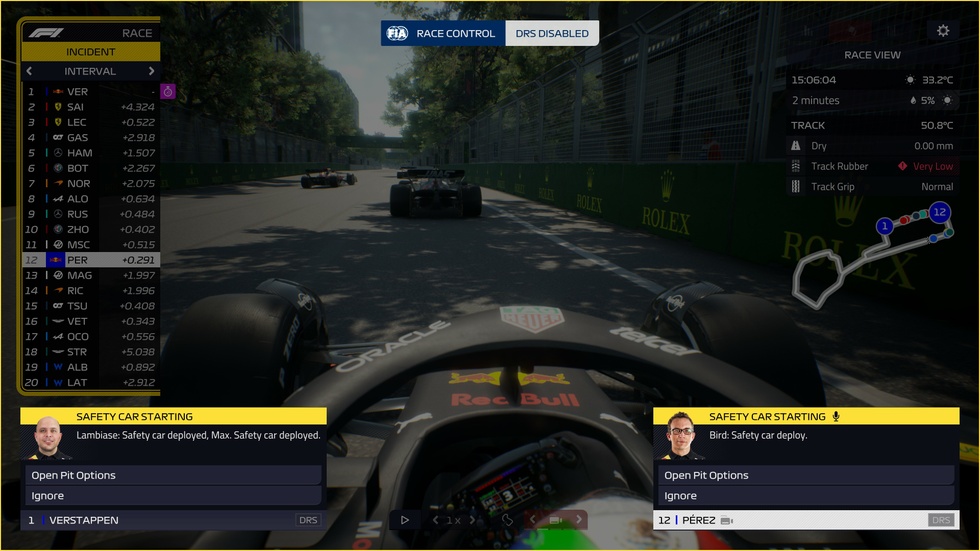Select HAM row in the standings

pyautogui.click(x=91, y=153)
